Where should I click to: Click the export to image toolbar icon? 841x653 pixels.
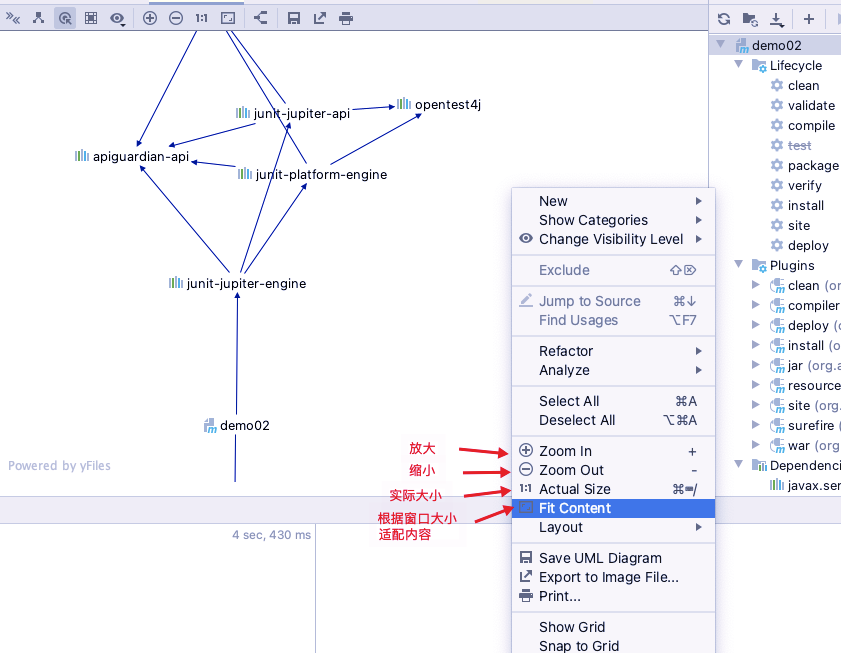point(320,18)
